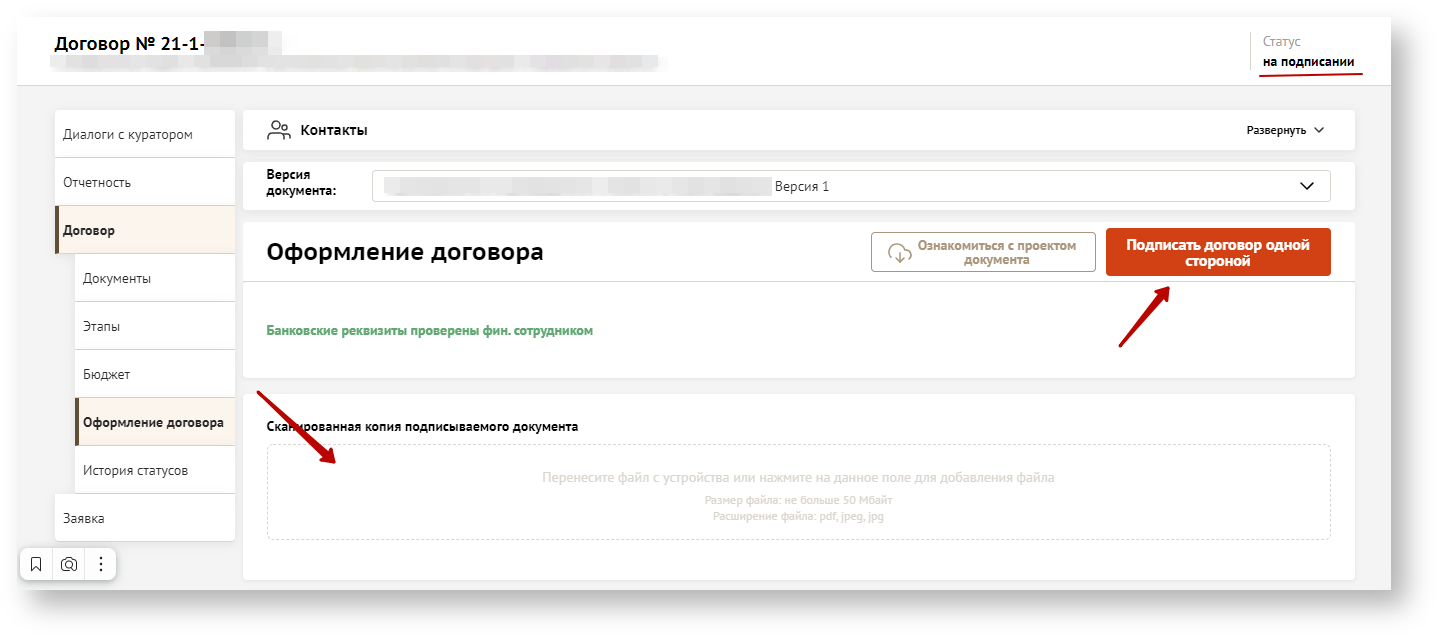Select Оформление договора sidebar item
The height and width of the screenshot is (638, 1439).
[x=153, y=422]
